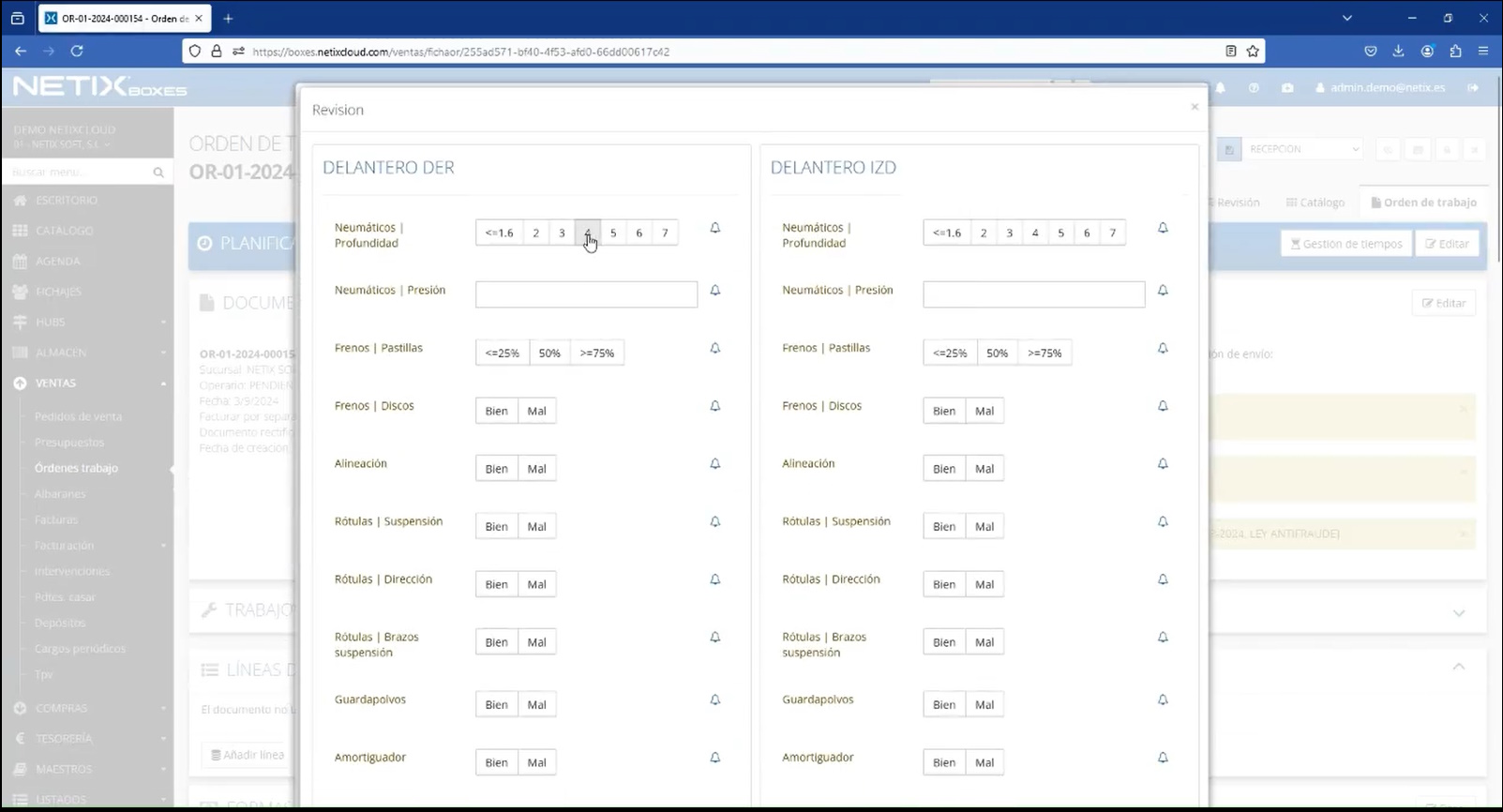Click bell icon for Delantero Izd Alineación
Screen dimensions: 1503x812
tap(1163, 463)
